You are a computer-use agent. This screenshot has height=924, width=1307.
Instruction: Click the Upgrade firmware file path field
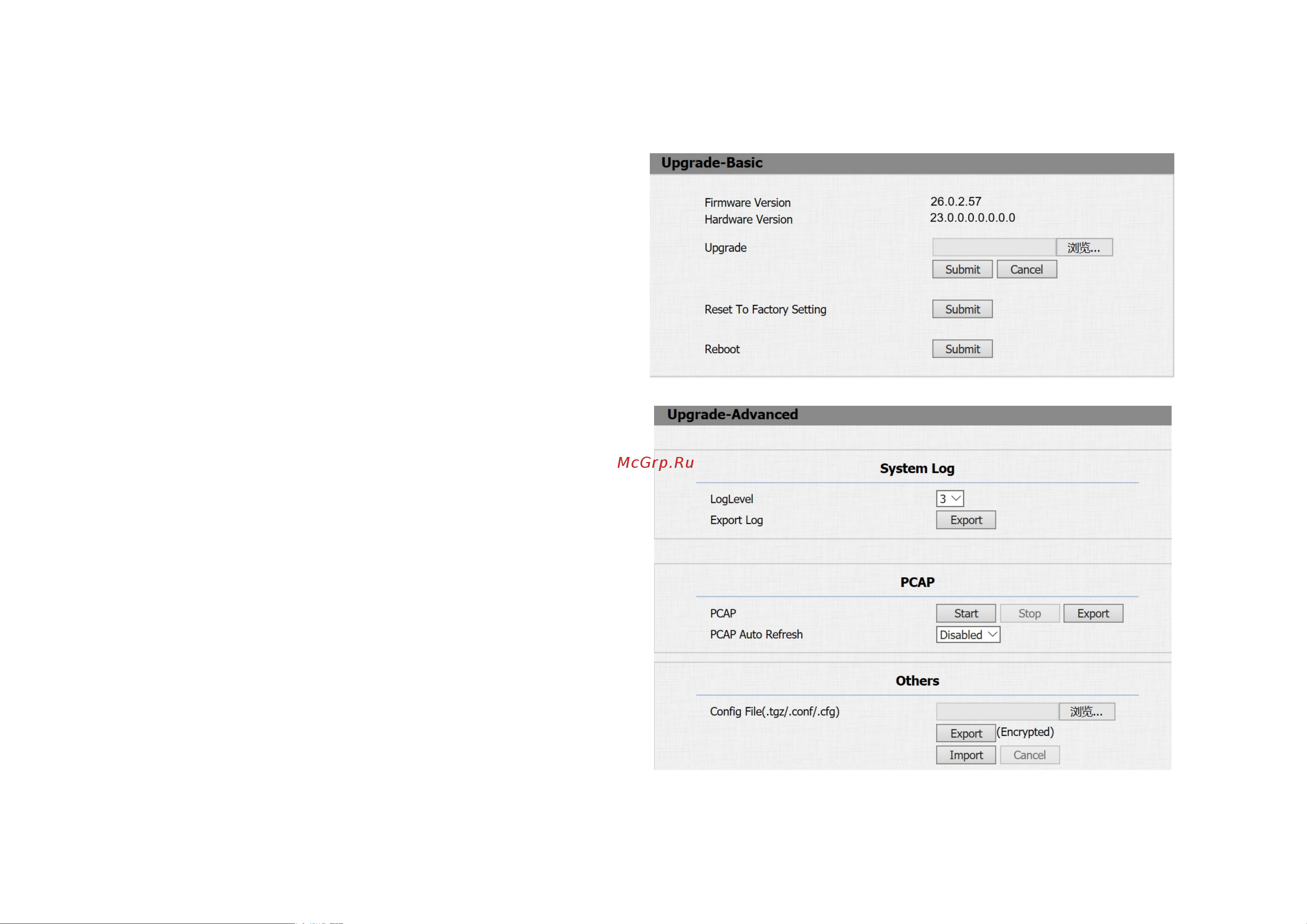(x=994, y=247)
